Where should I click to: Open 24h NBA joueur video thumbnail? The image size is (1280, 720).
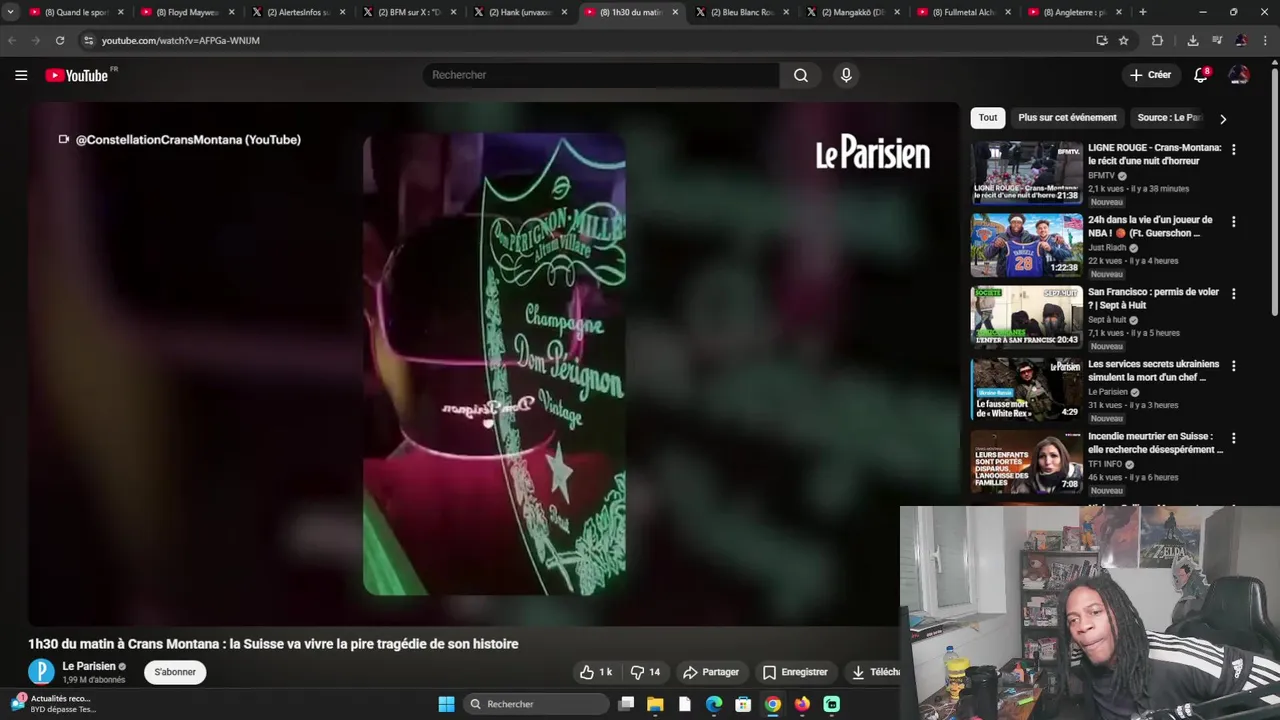pyautogui.click(x=1027, y=244)
